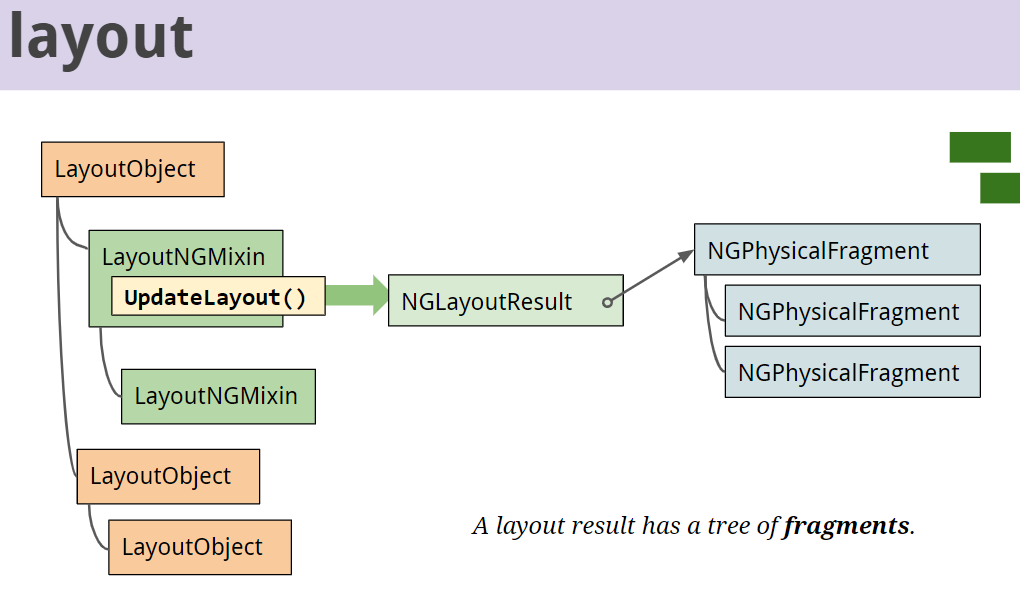The height and width of the screenshot is (606, 1020).
Task: Click the bottommost LayoutObject node
Action: [199, 547]
